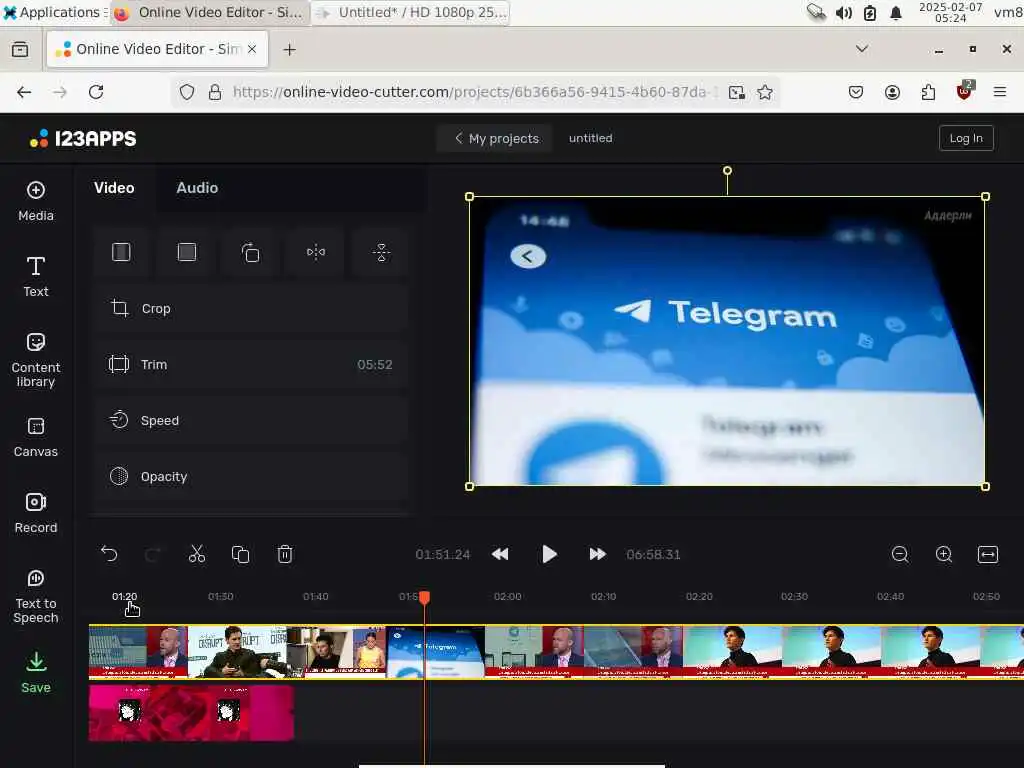Open the Trim option showing 05:52
Screen dimensions: 1024x768
[251, 364]
